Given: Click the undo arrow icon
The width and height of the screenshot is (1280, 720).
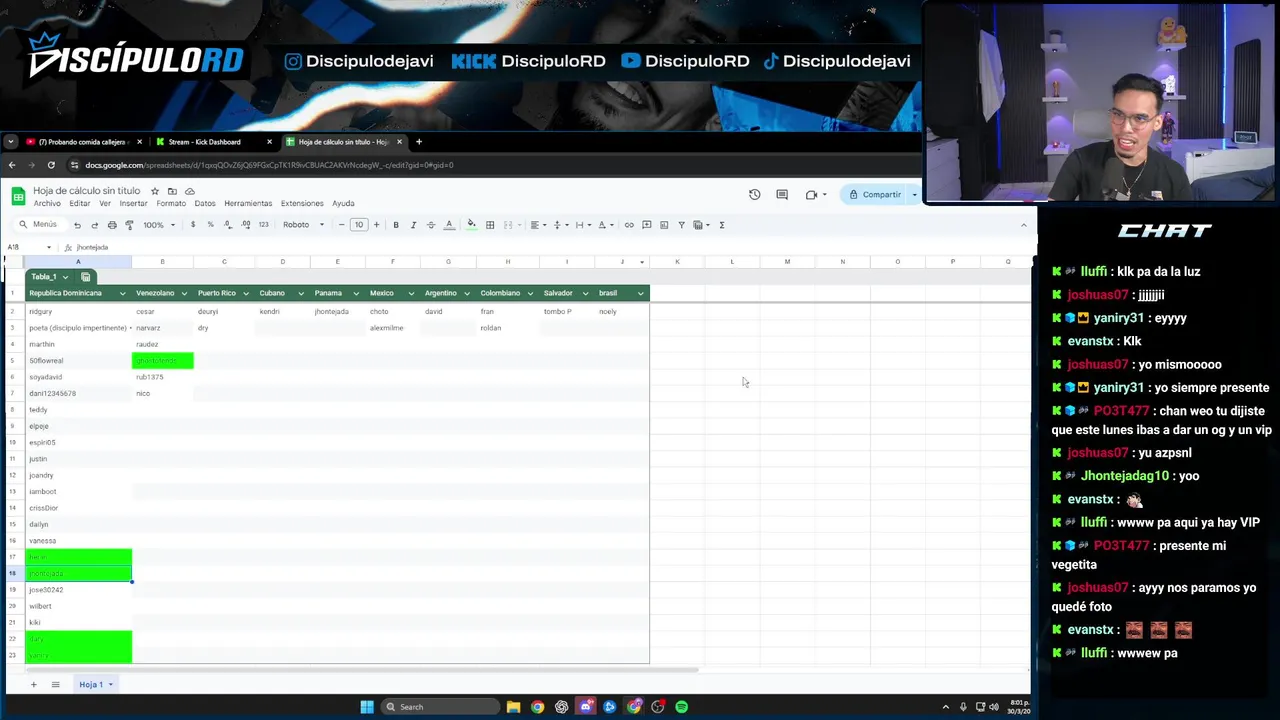Looking at the screenshot, I should pyautogui.click(x=77, y=225).
